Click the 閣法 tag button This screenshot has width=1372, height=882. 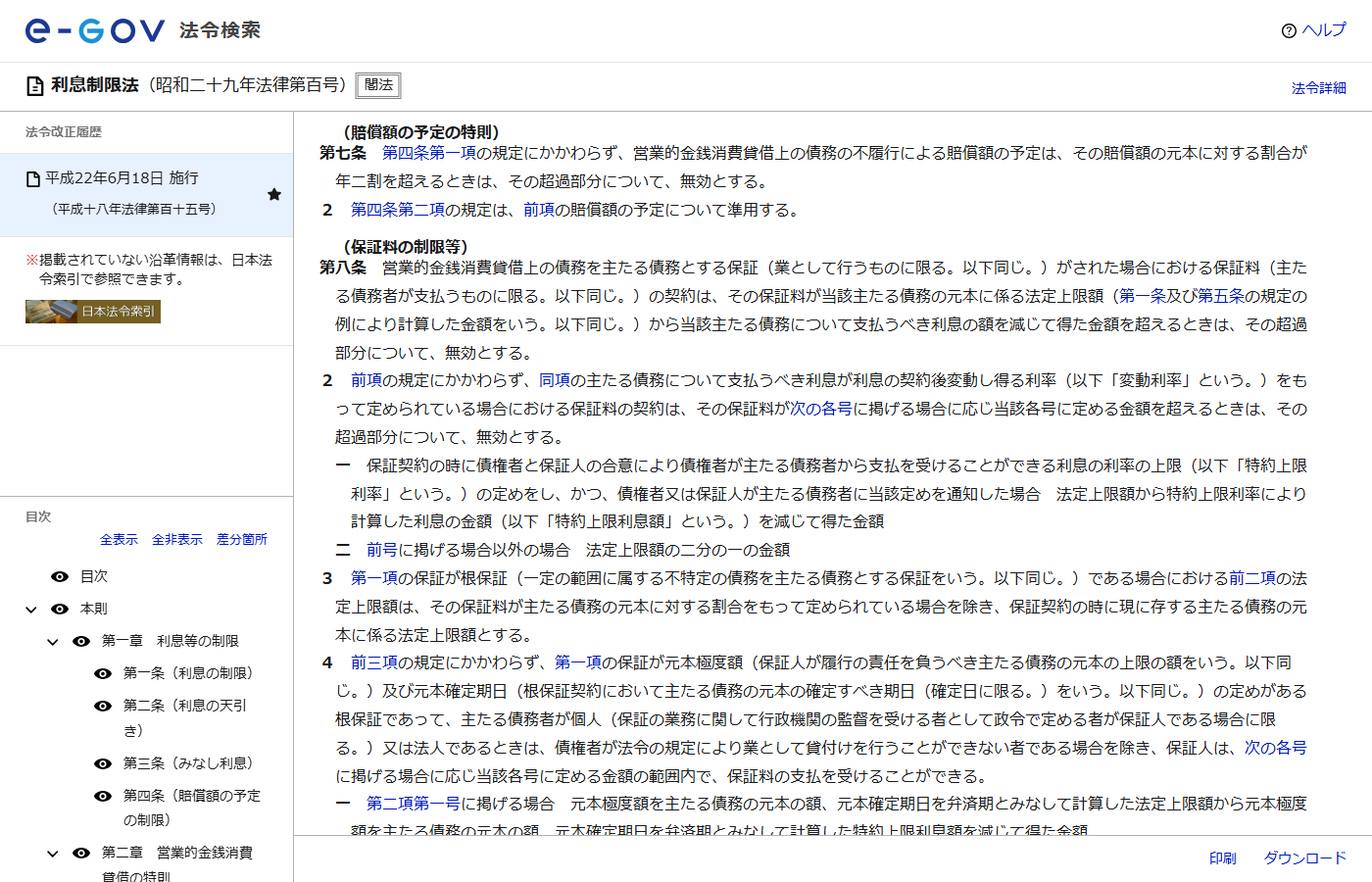[378, 85]
